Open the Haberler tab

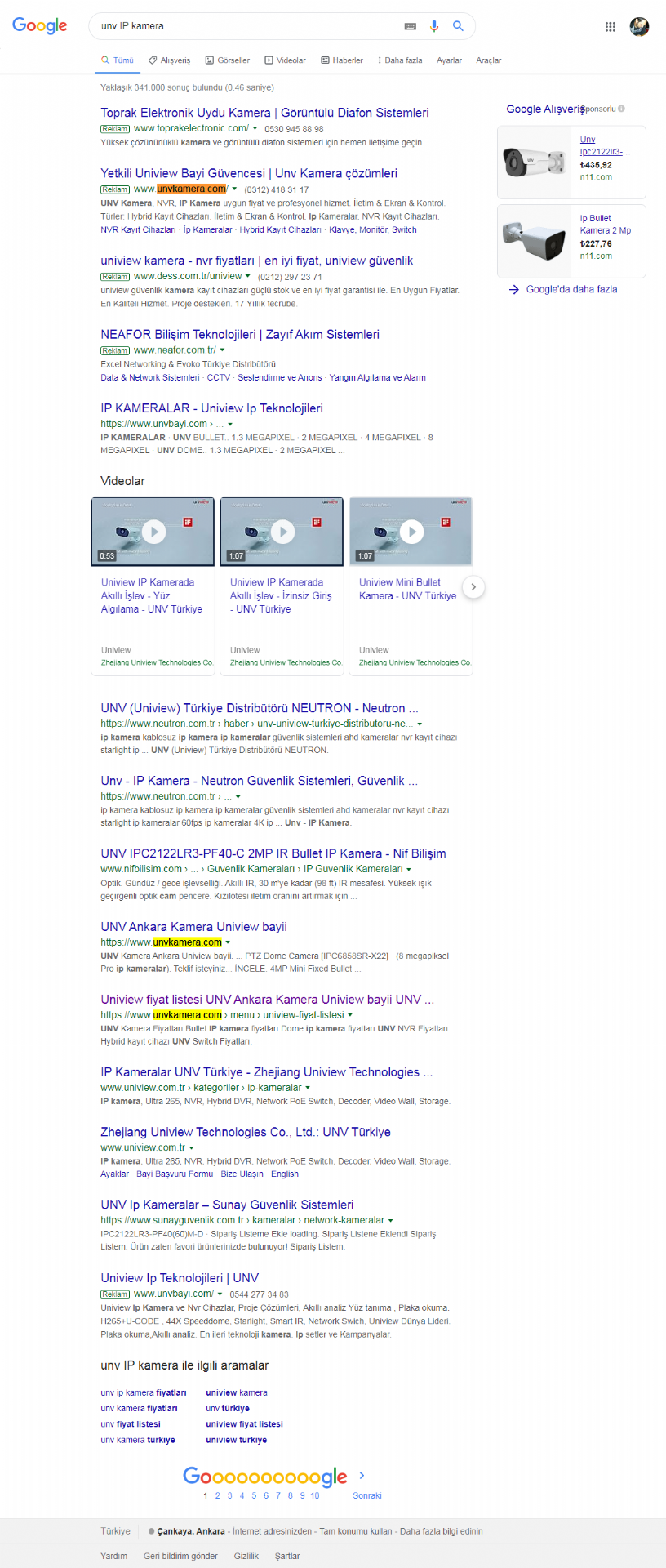(x=342, y=60)
